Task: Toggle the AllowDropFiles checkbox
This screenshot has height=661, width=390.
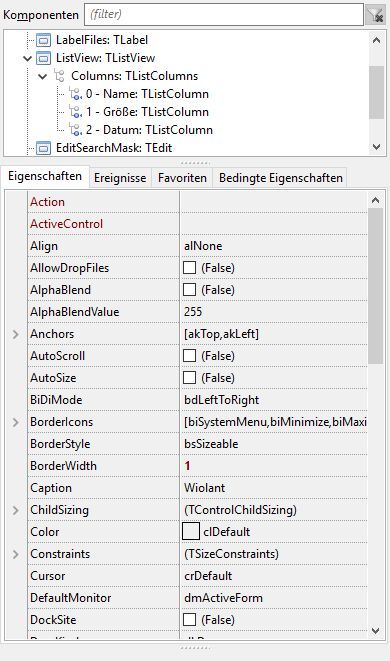Action: (x=189, y=268)
